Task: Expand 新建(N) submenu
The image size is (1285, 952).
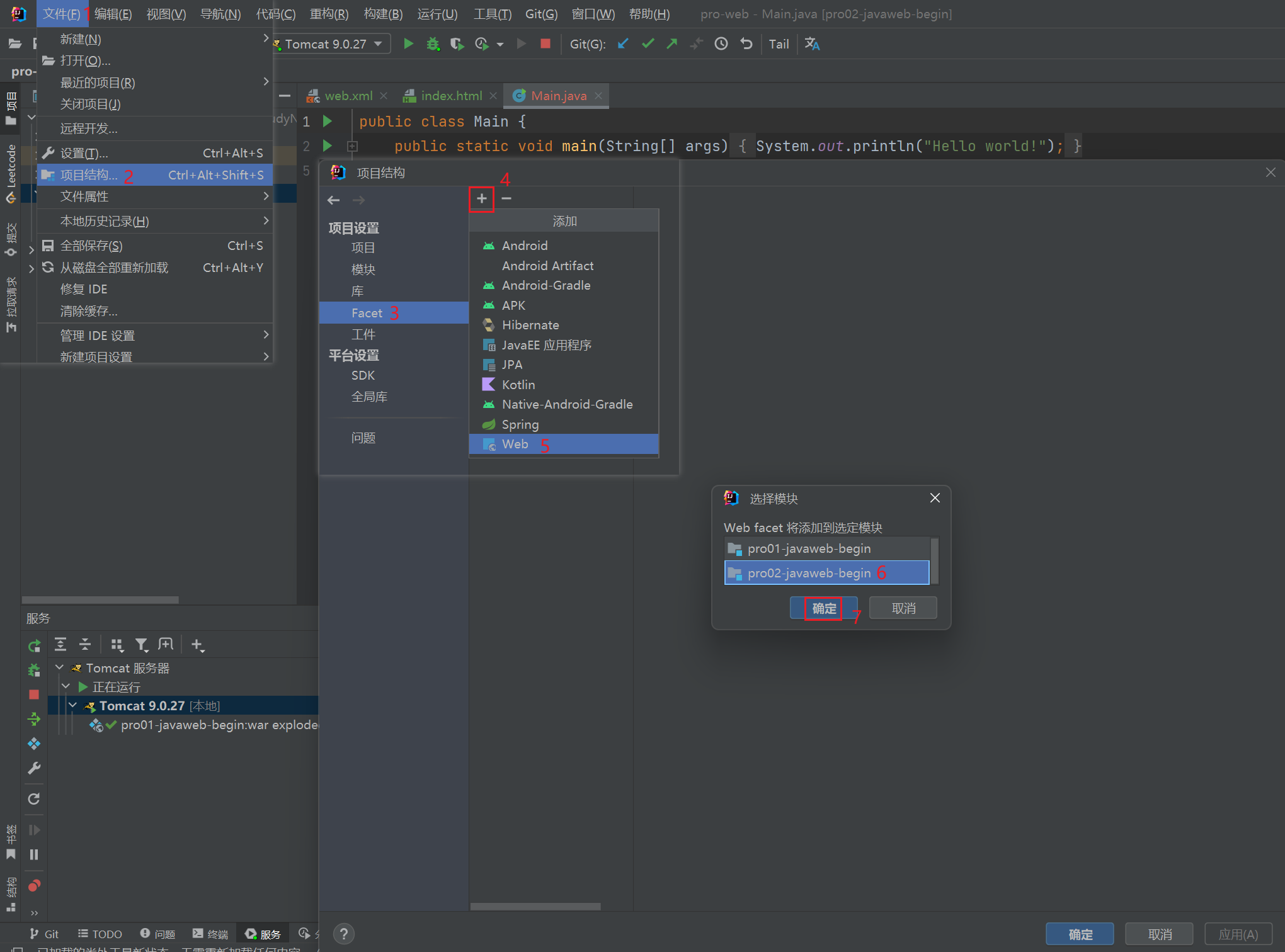Action: 155,39
